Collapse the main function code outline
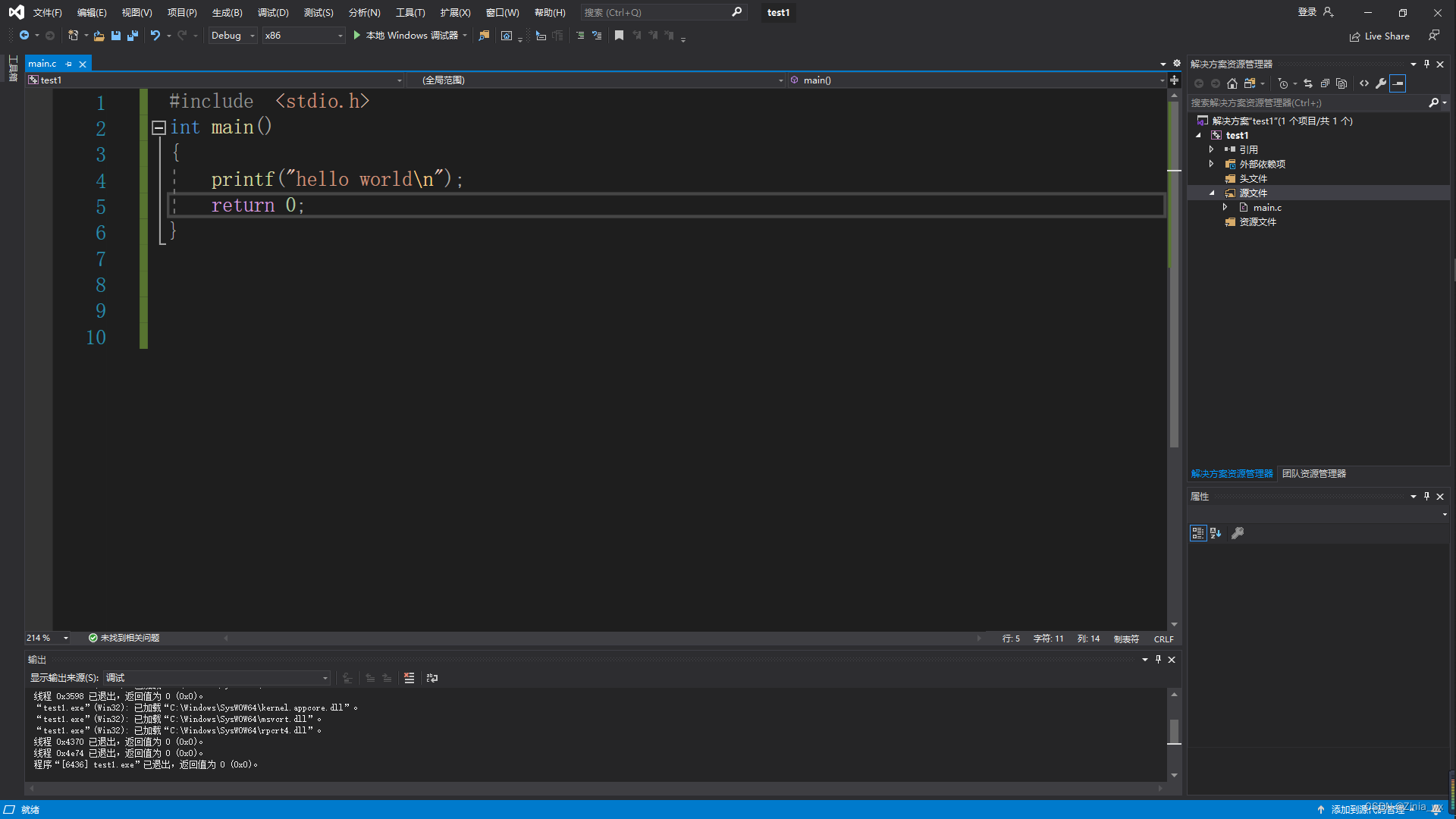The image size is (1456, 819). [159, 127]
